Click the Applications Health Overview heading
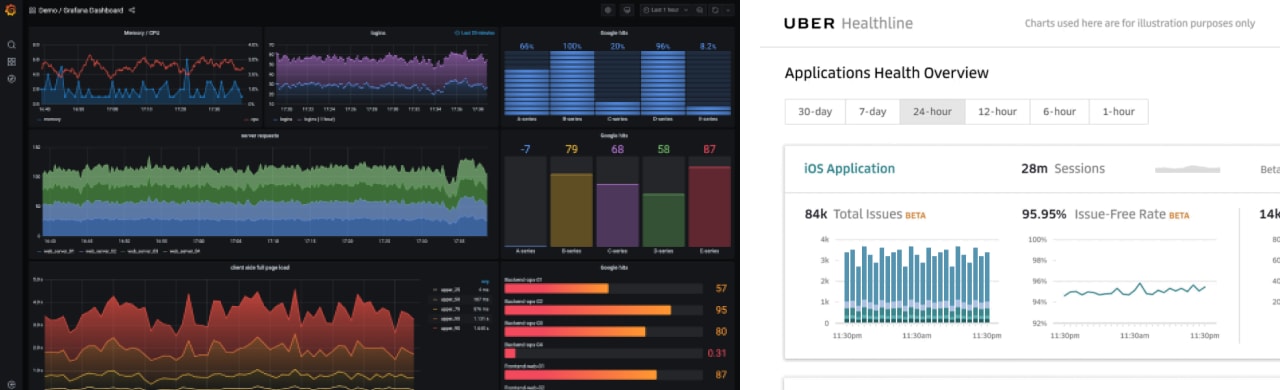The height and width of the screenshot is (390, 1280). (x=886, y=73)
